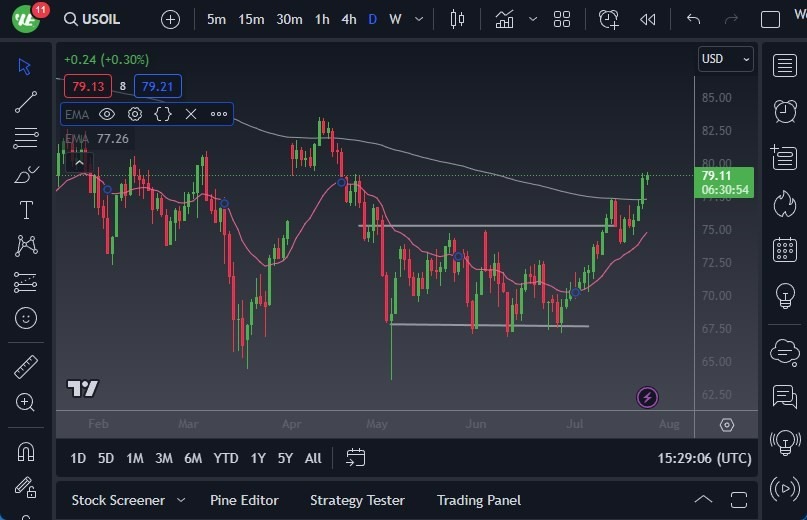Click the bar replay rewind icon
The height and width of the screenshot is (520, 807).
click(x=648, y=19)
